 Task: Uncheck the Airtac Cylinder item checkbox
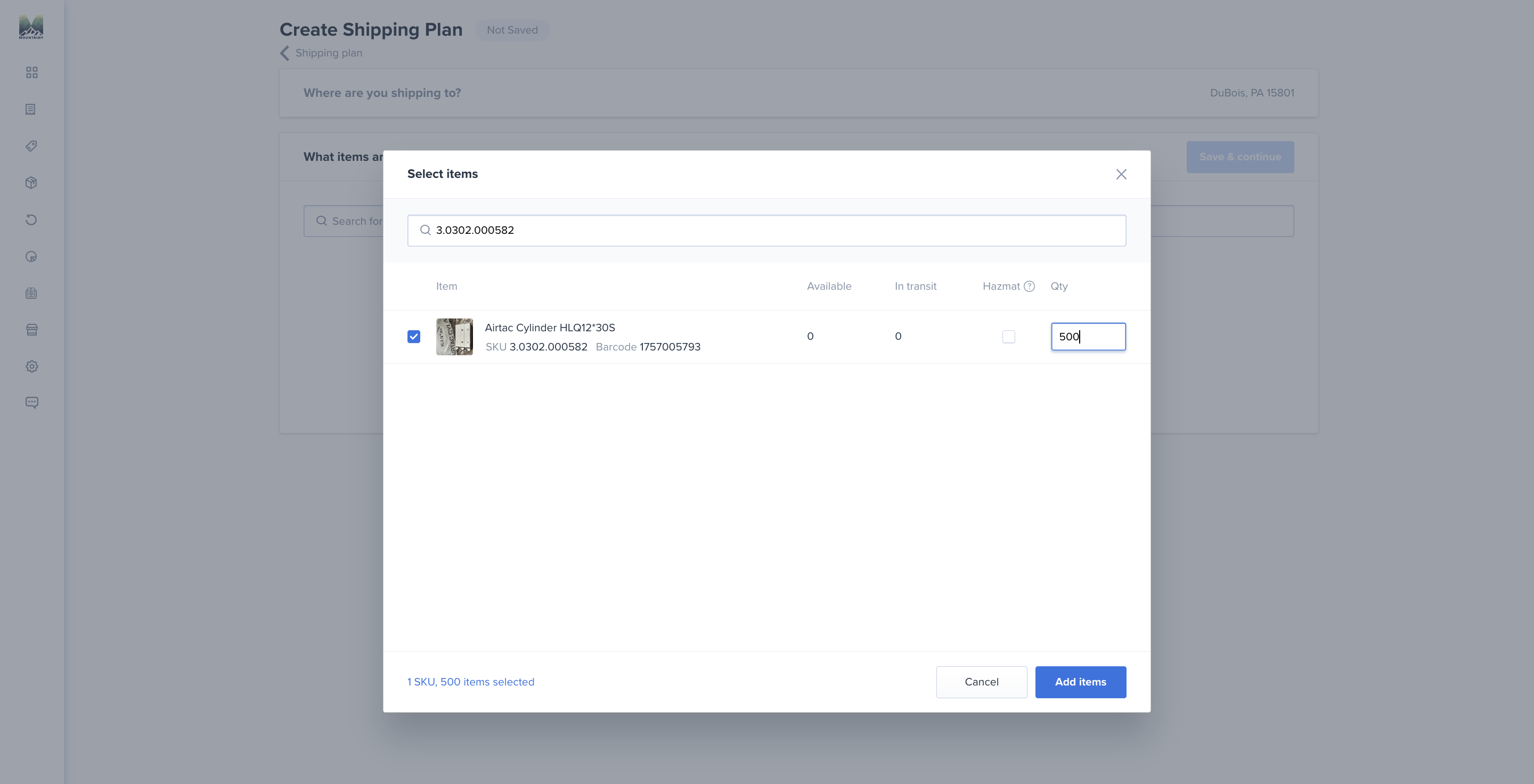tap(414, 337)
